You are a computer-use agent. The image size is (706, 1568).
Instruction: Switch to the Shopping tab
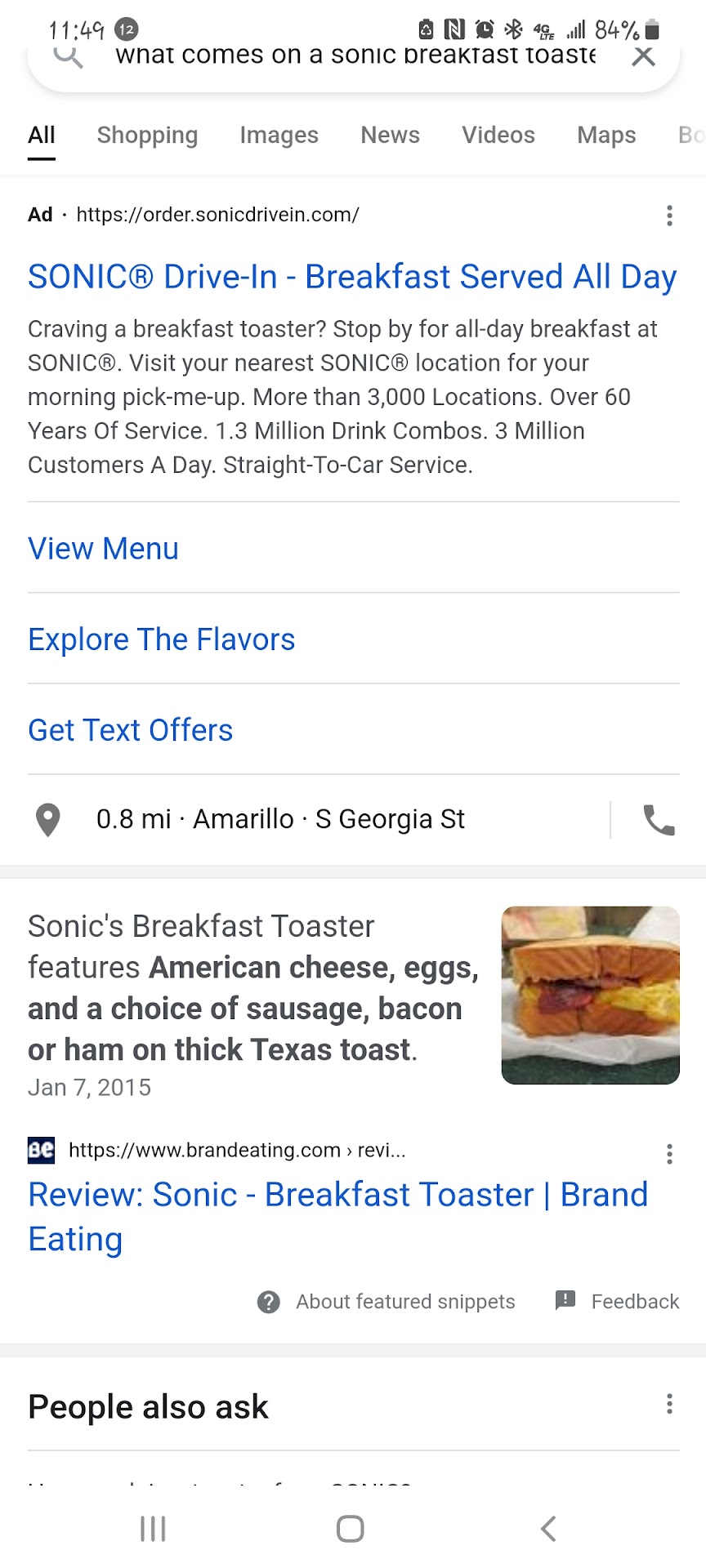(x=147, y=135)
